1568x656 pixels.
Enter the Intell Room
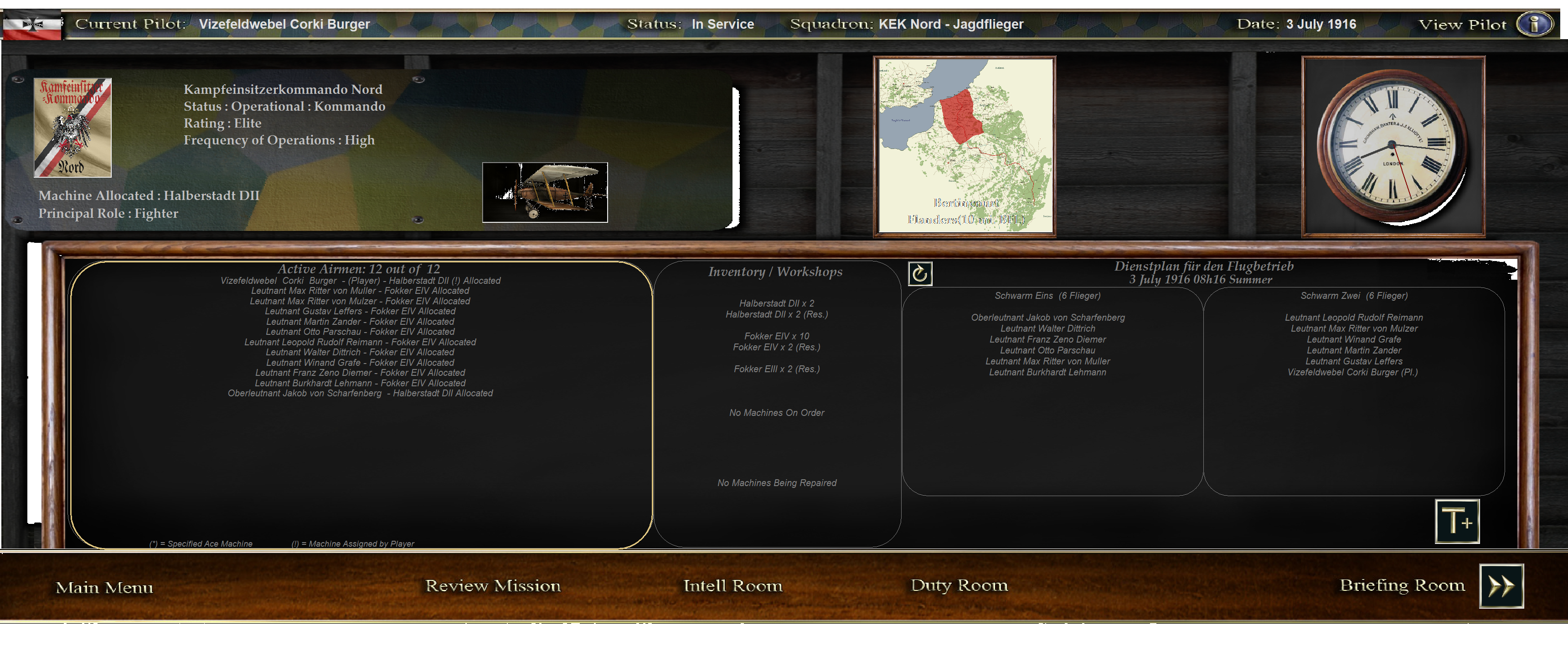pos(732,585)
